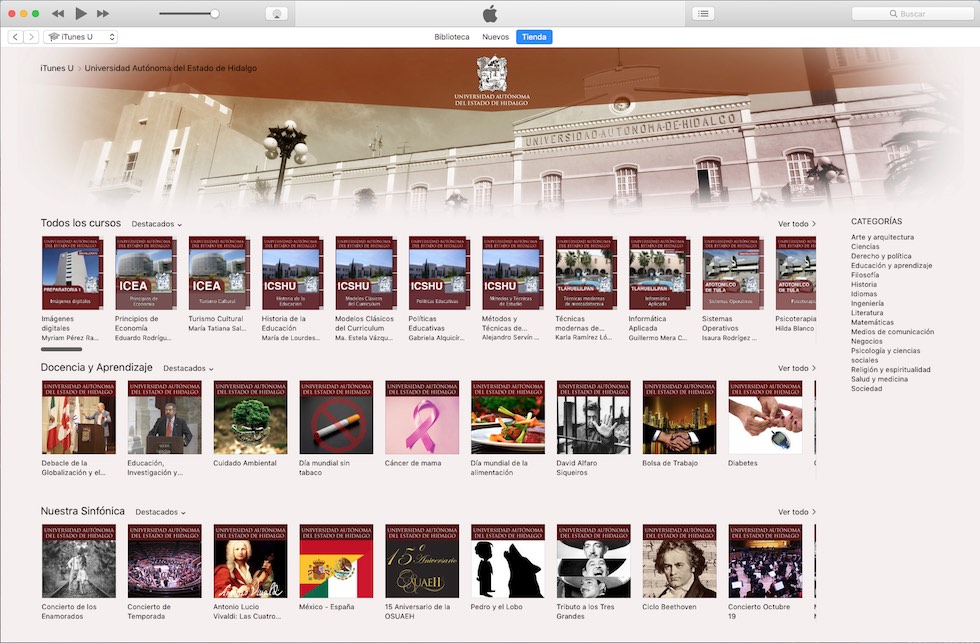The image size is (980, 643).
Task: Click the Educación, Investigación y... title text
Action: click(x=155, y=468)
